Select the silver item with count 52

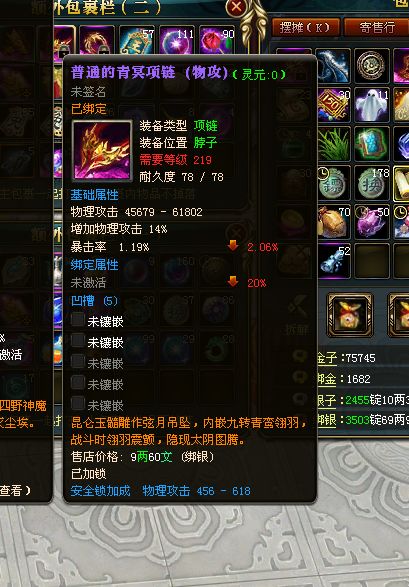[334, 261]
